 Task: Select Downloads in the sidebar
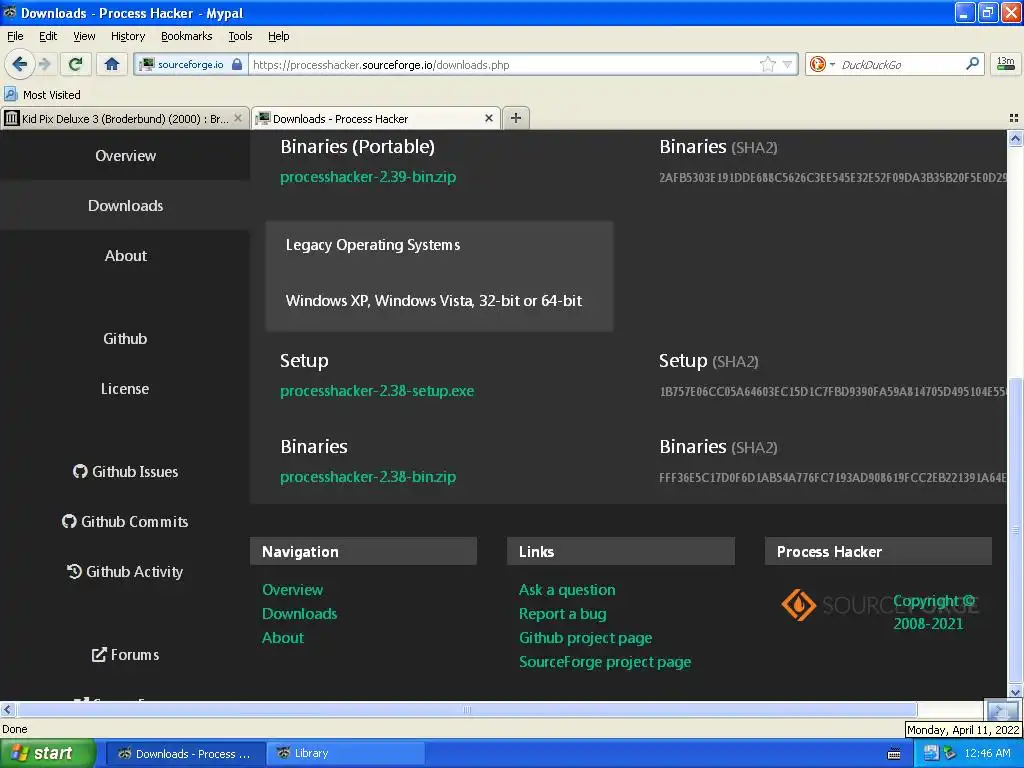pyautogui.click(x=125, y=205)
